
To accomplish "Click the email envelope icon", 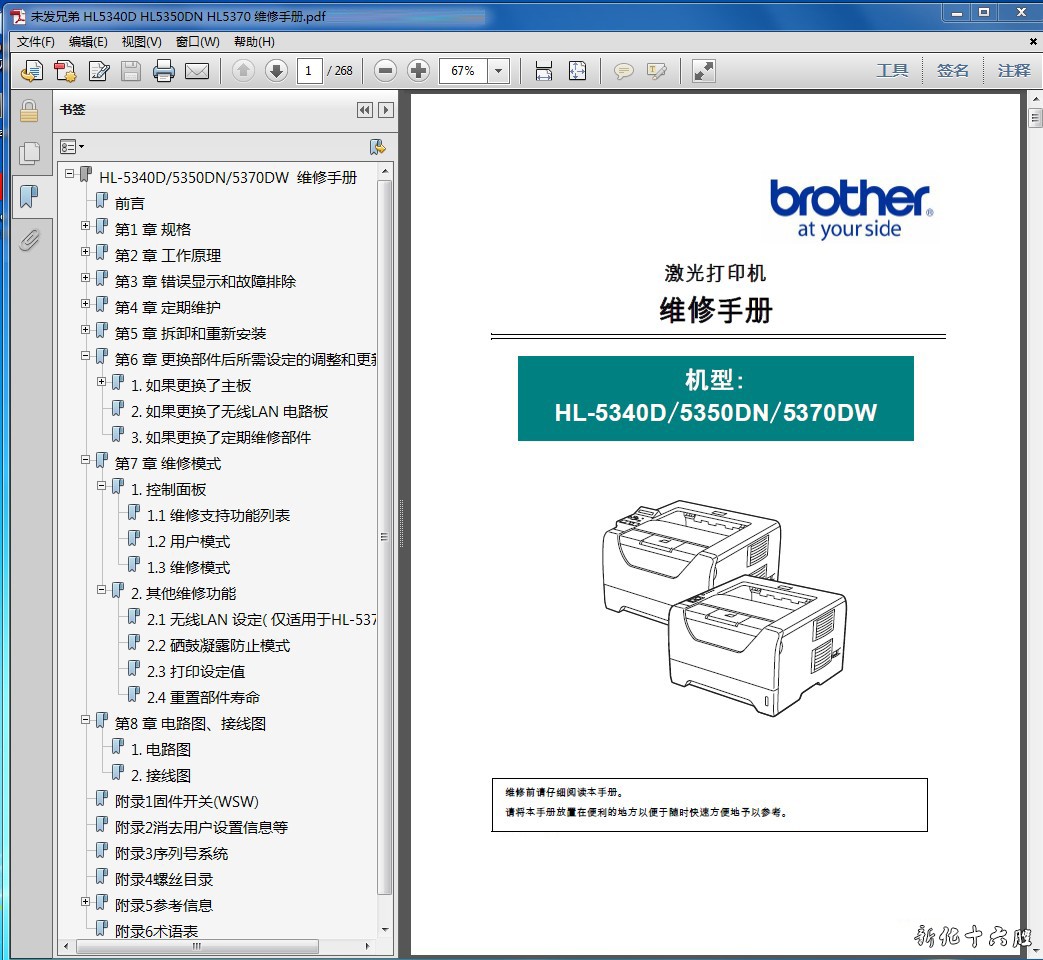I will [x=197, y=71].
